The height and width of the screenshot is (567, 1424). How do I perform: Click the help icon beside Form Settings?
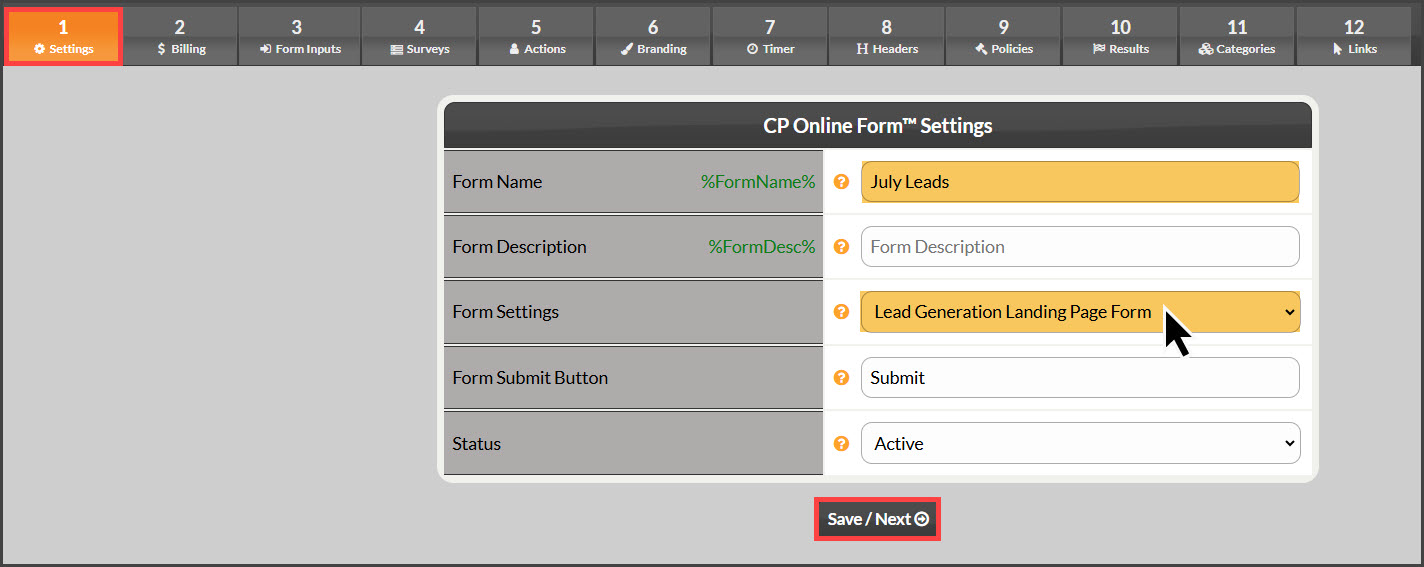(x=842, y=312)
